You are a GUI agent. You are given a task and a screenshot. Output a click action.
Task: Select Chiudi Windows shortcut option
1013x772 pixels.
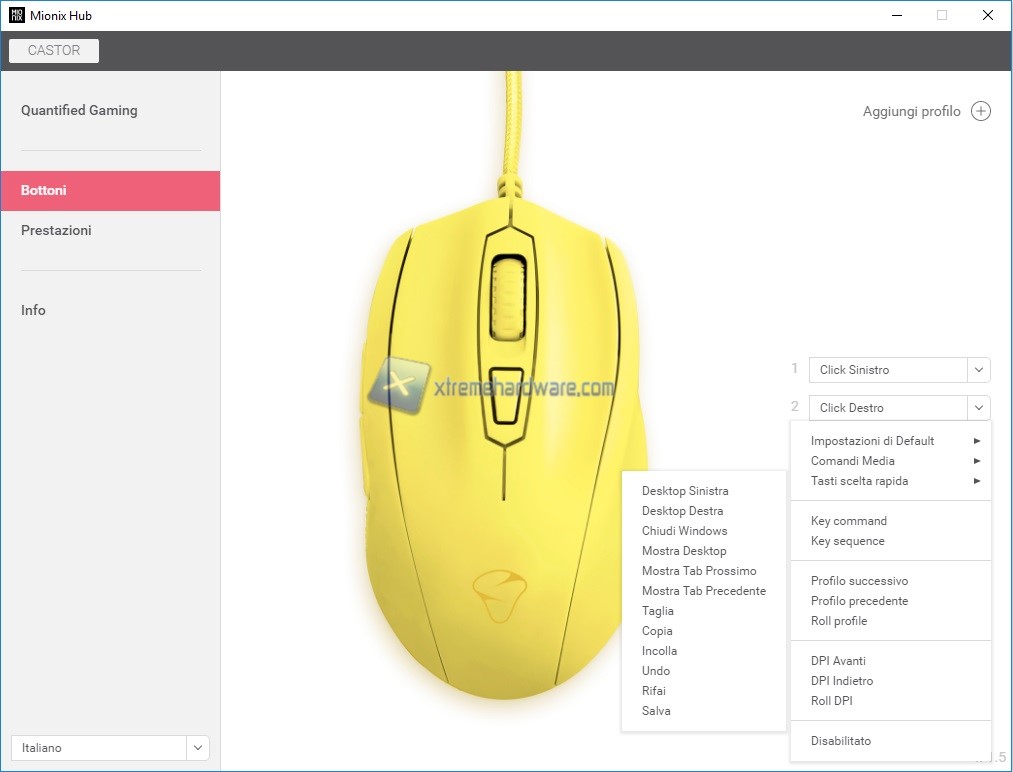tap(684, 531)
